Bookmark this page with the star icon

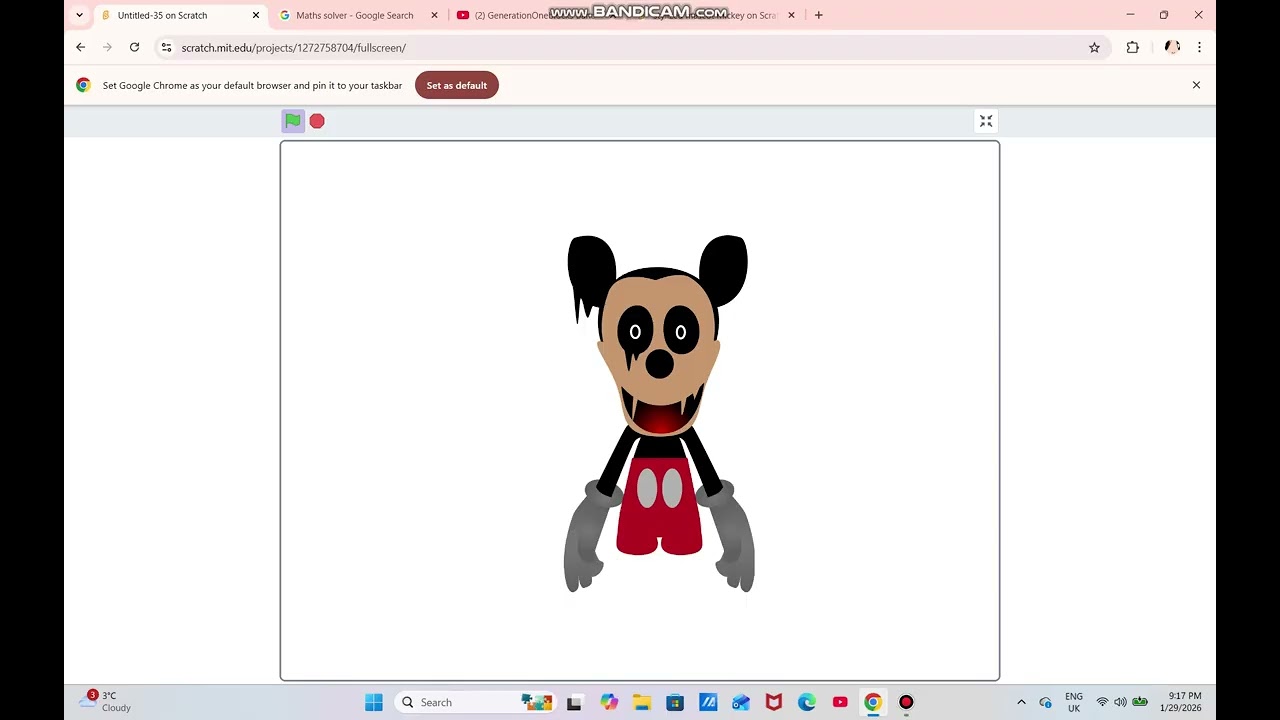click(x=1094, y=47)
